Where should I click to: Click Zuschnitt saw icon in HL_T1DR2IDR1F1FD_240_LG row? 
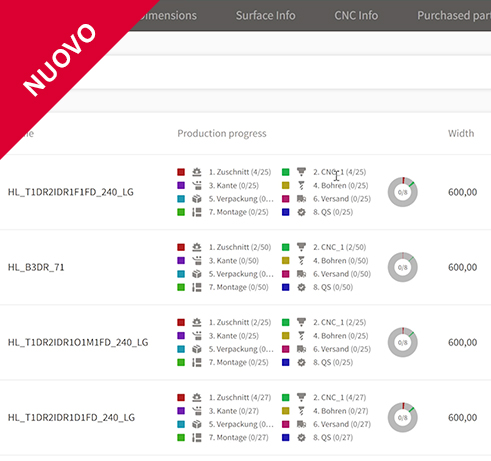[197, 172]
